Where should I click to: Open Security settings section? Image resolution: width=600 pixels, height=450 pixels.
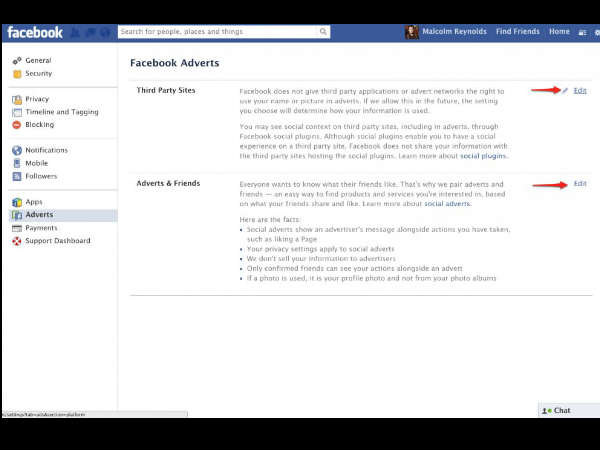pyautogui.click(x=38, y=73)
